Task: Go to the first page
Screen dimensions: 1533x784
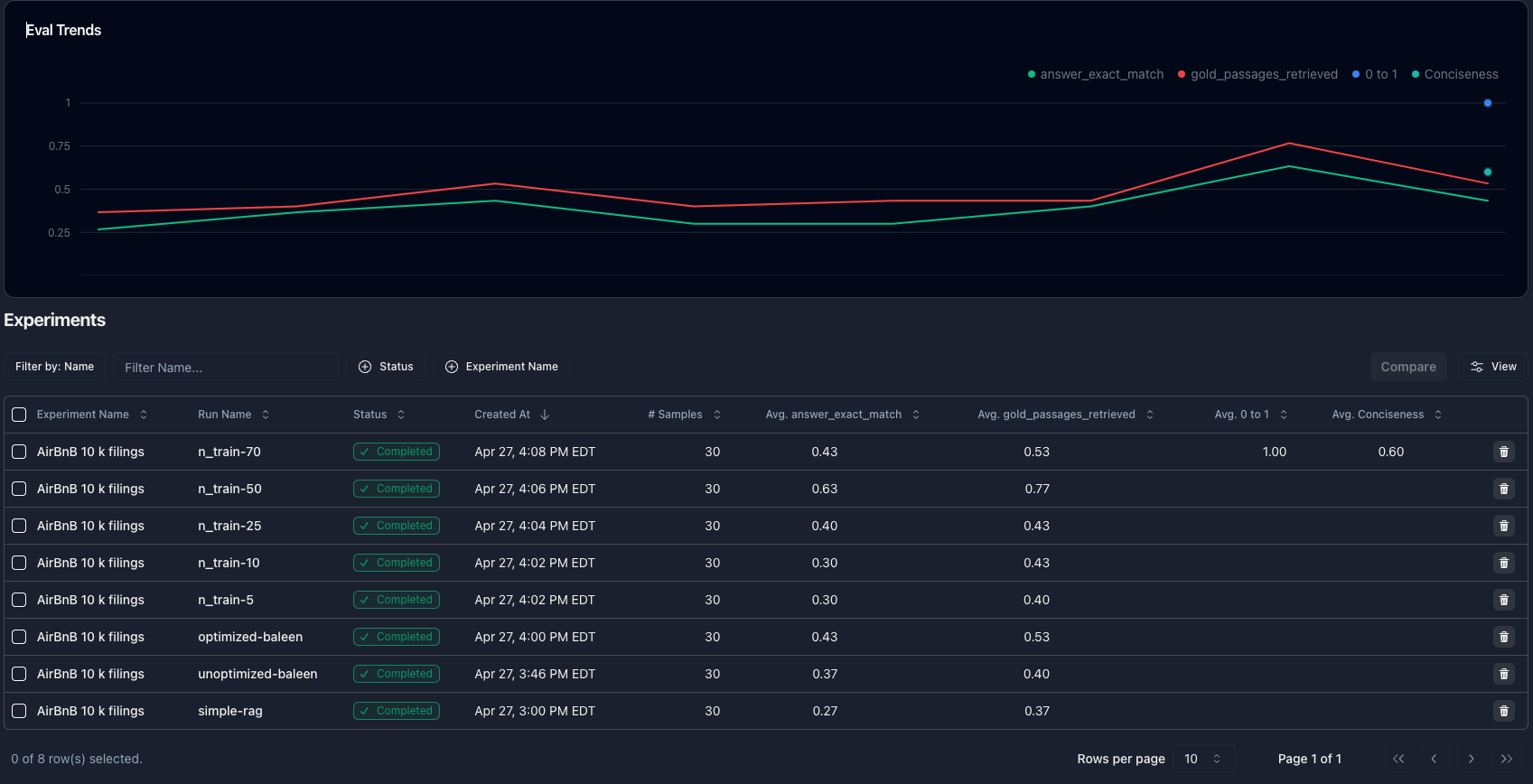Action: [x=1398, y=759]
